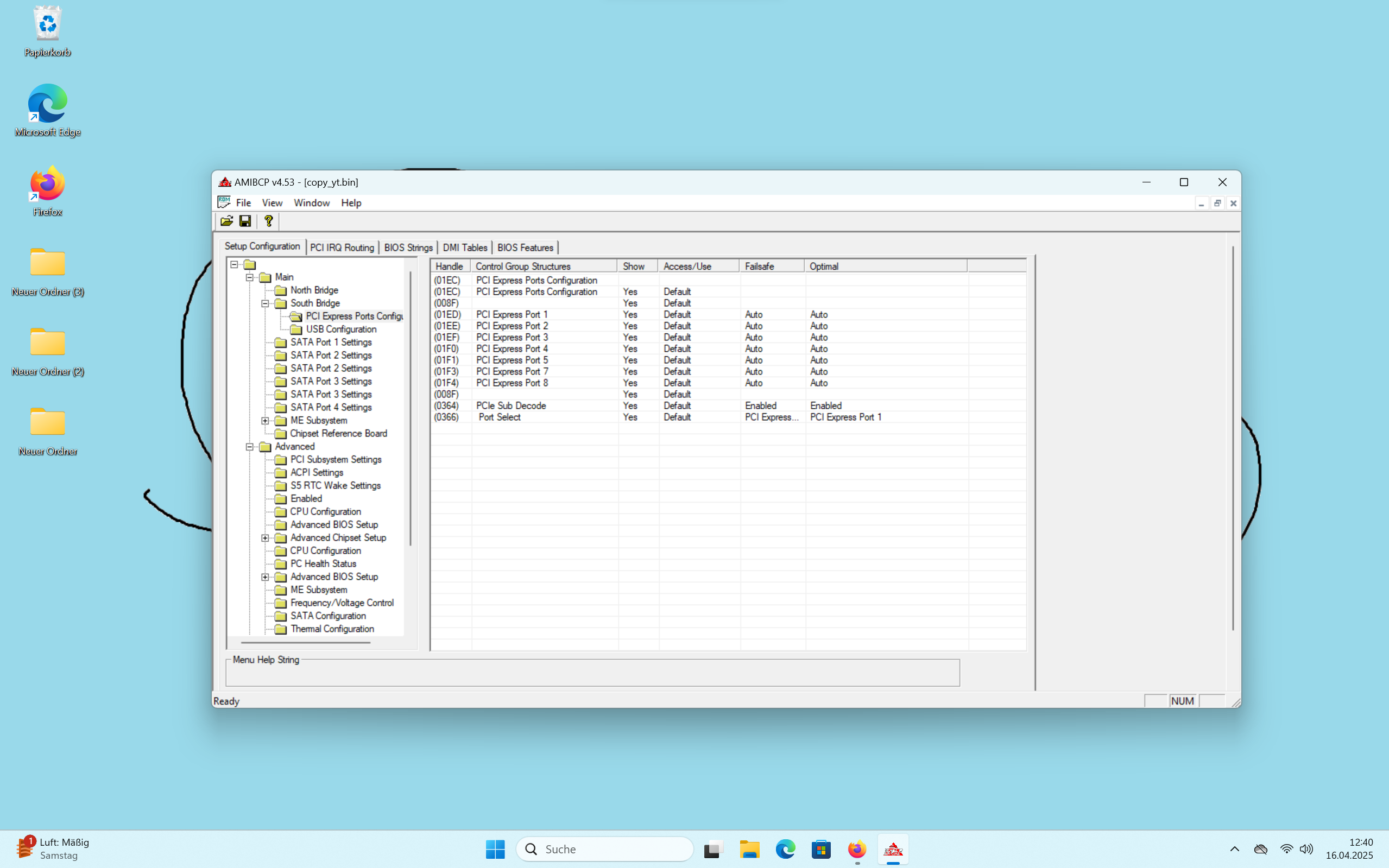Image resolution: width=1389 pixels, height=868 pixels.
Task: Expand the ME Subsystem node under Main
Action: [x=266, y=421]
